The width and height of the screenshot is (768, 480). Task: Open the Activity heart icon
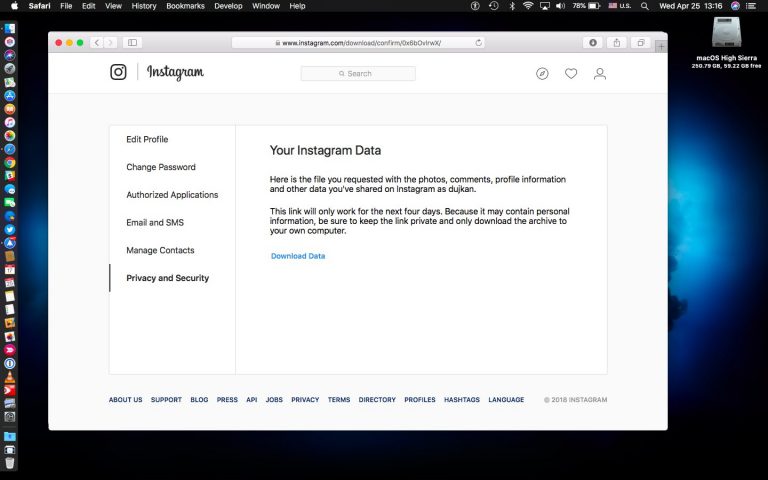571,73
